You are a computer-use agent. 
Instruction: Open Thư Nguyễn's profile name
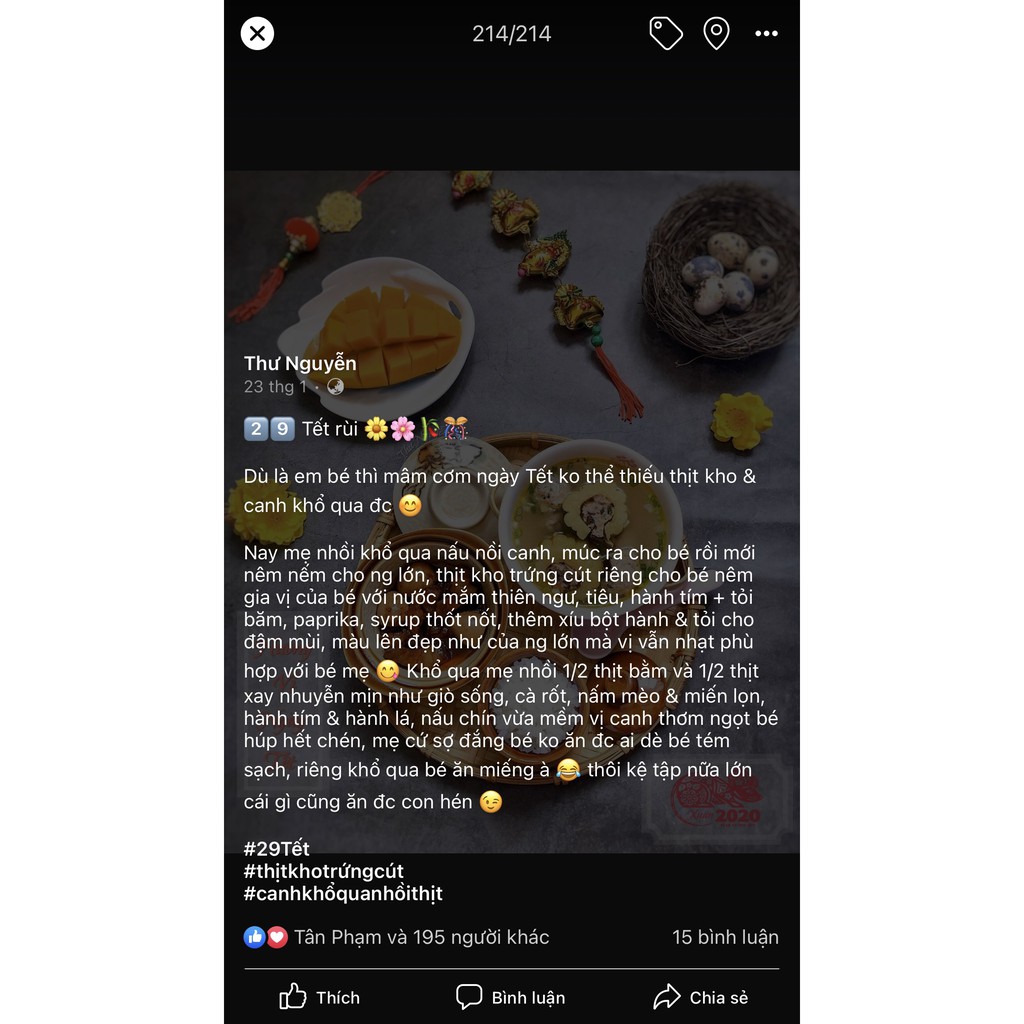pyautogui.click(x=300, y=363)
